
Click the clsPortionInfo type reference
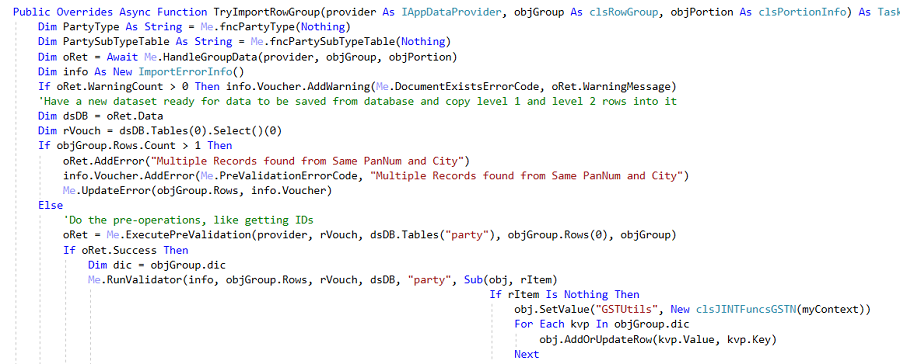(x=803, y=12)
